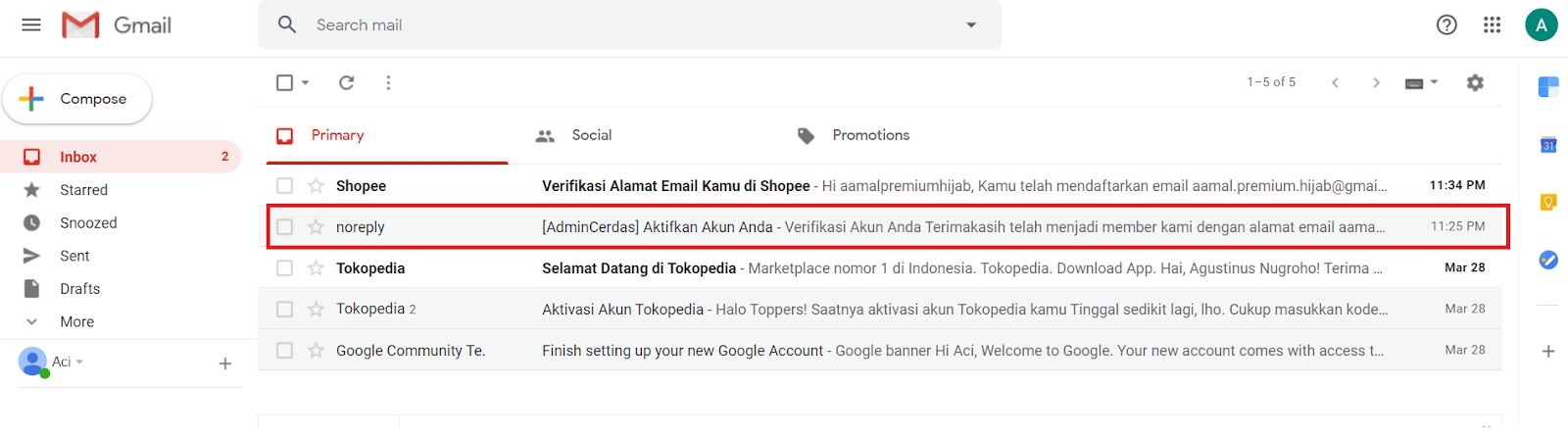Viewport: 1568px width, 434px height.
Task: Tick the select-all checkbox
Action: coord(285,83)
